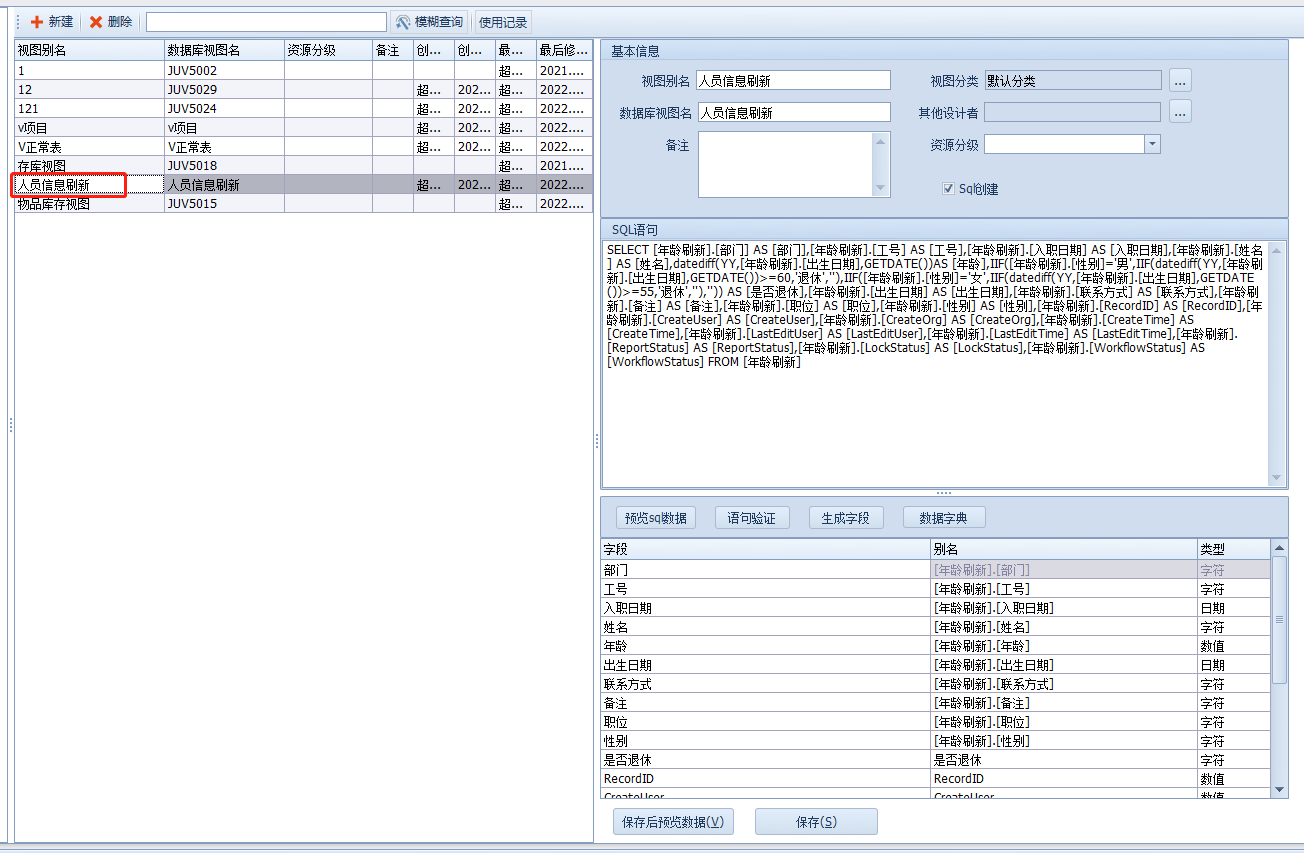Run 模糊查询 fuzzy search
1304x853 pixels.
(x=429, y=22)
